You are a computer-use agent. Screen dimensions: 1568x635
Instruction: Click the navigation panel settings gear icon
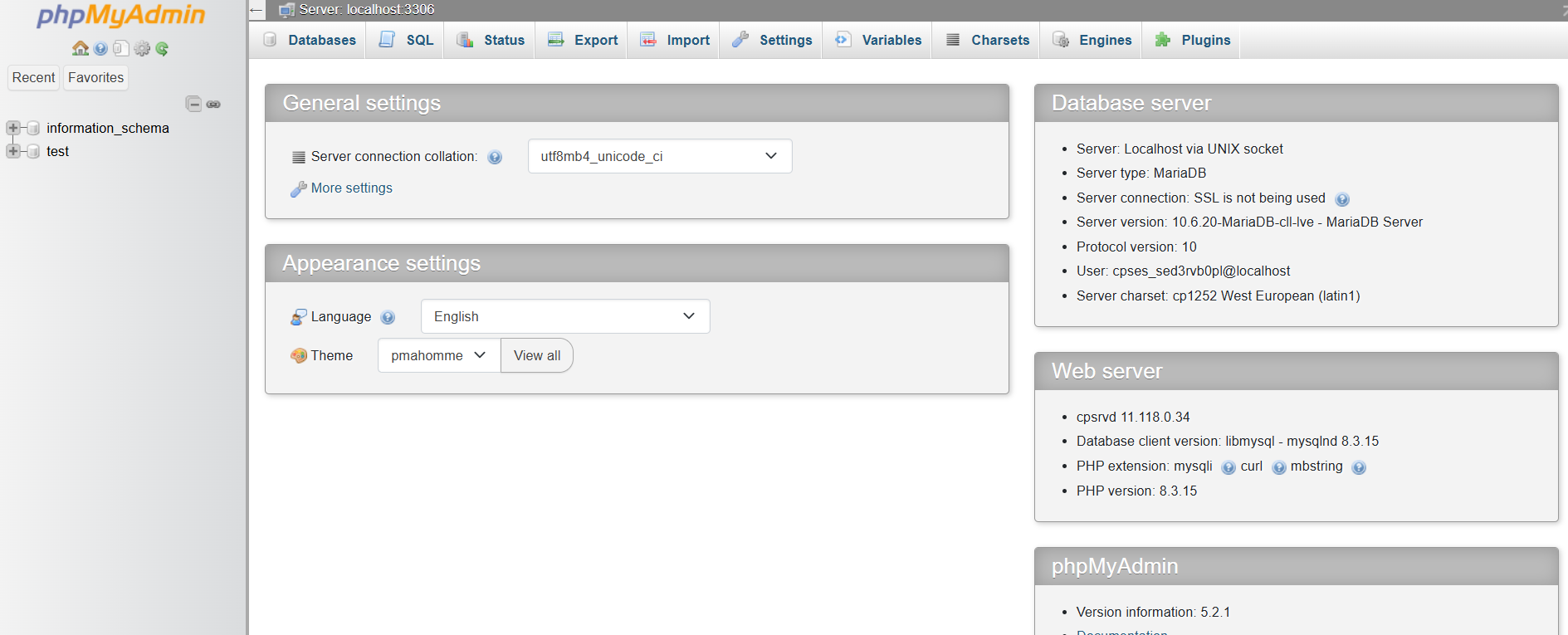142,48
